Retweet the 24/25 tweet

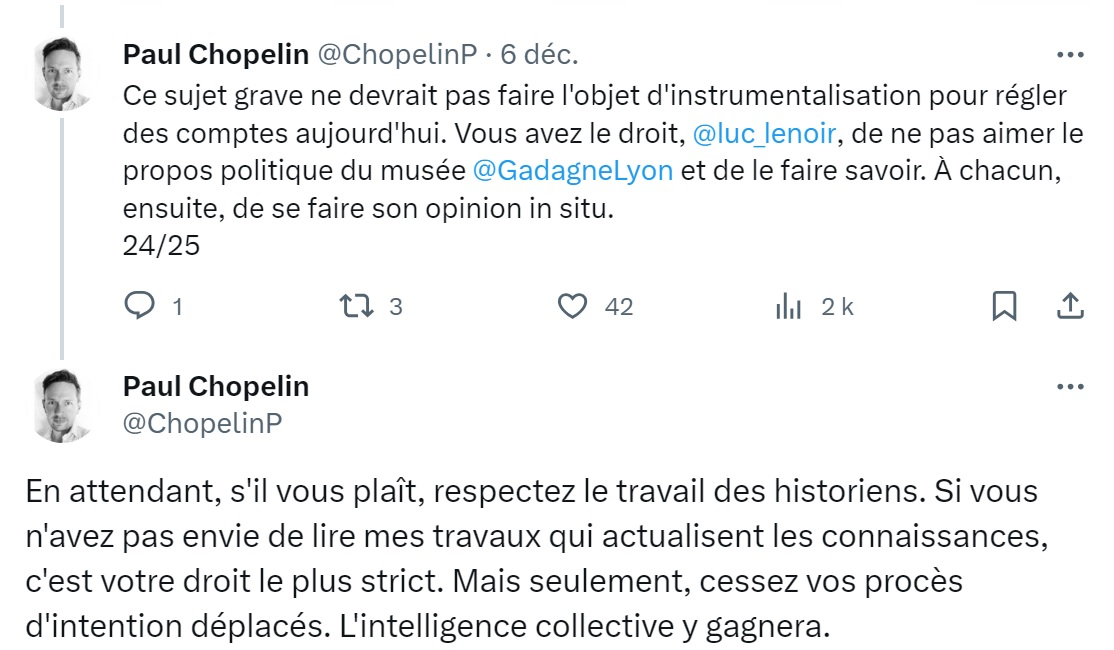(355, 306)
